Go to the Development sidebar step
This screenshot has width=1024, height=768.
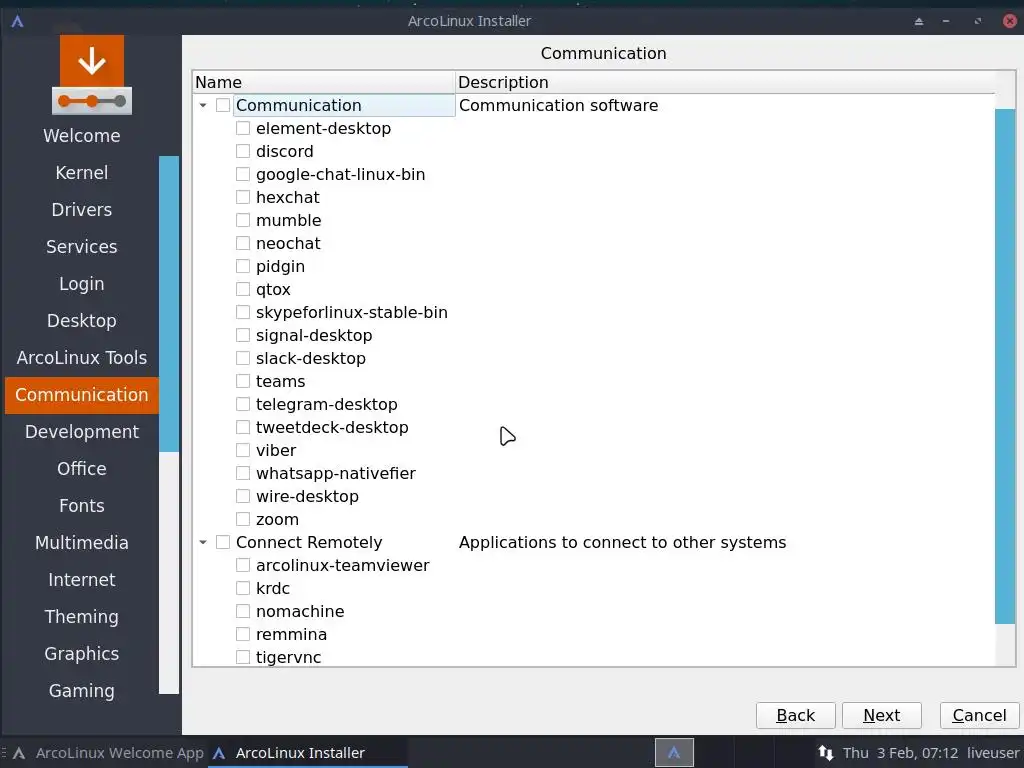(x=82, y=432)
